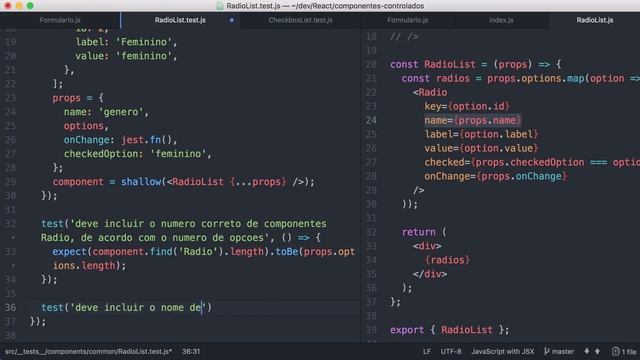Click "export { RadioList };" line
The width and height of the screenshot is (640, 360).
(x=449, y=330)
